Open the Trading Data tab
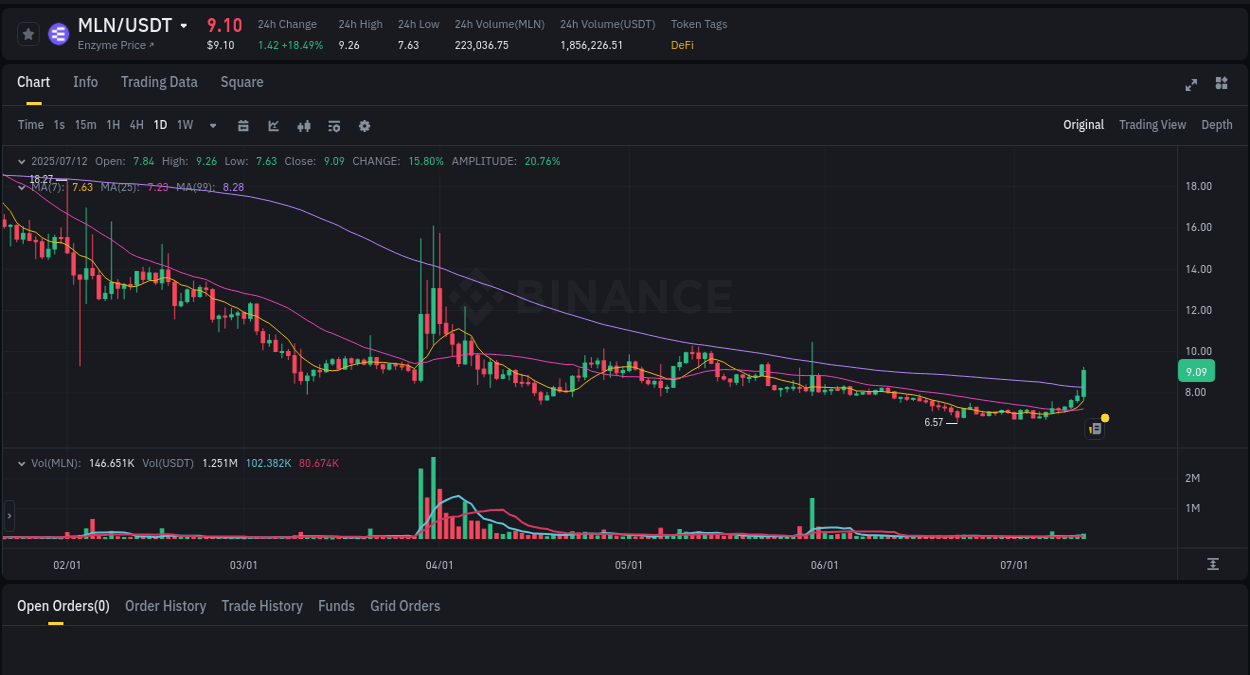Viewport: 1250px width, 675px height. 159,82
